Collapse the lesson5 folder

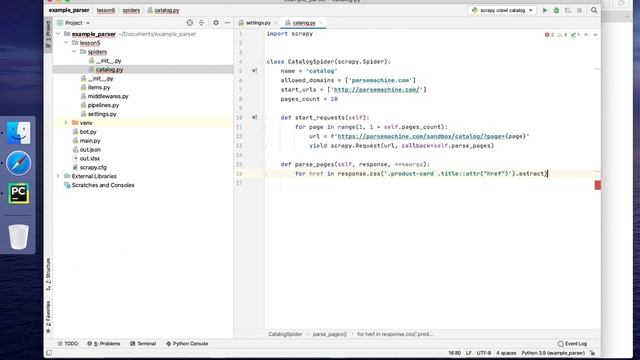(x=67, y=43)
